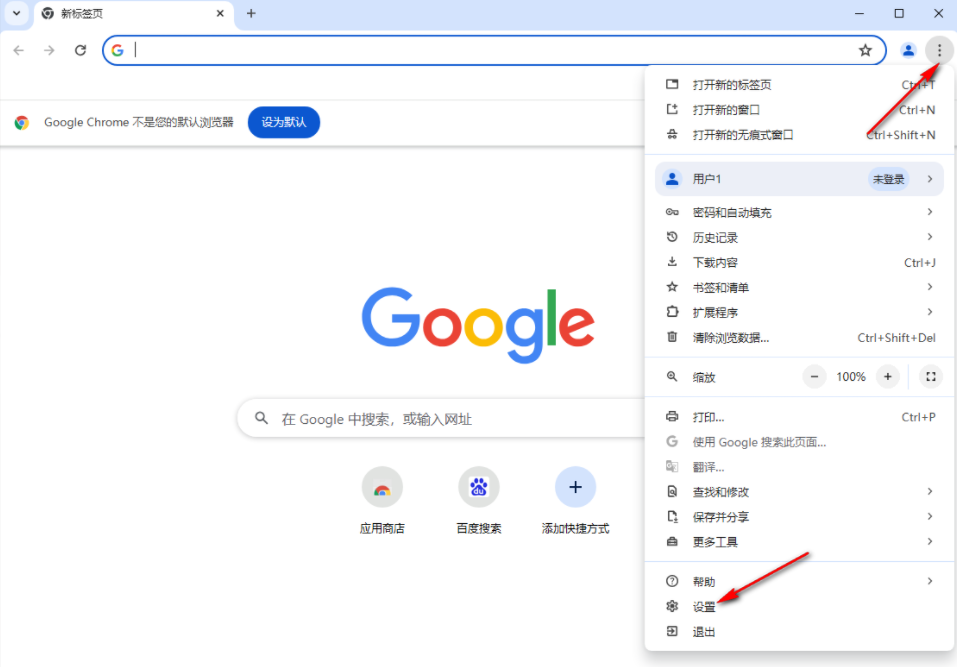
Task: Select 打开新的标签页 menu item
Action: click(800, 85)
